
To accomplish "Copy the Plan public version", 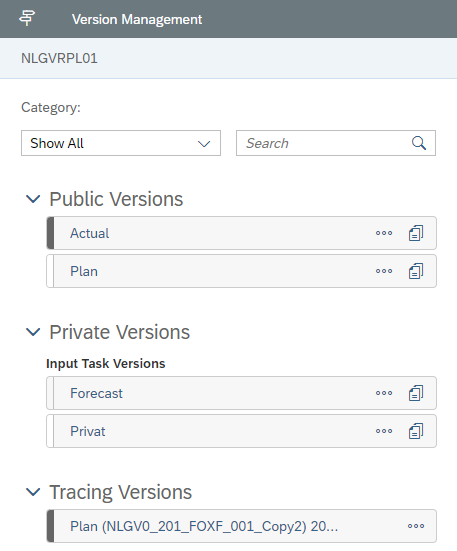I will (416, 271).
